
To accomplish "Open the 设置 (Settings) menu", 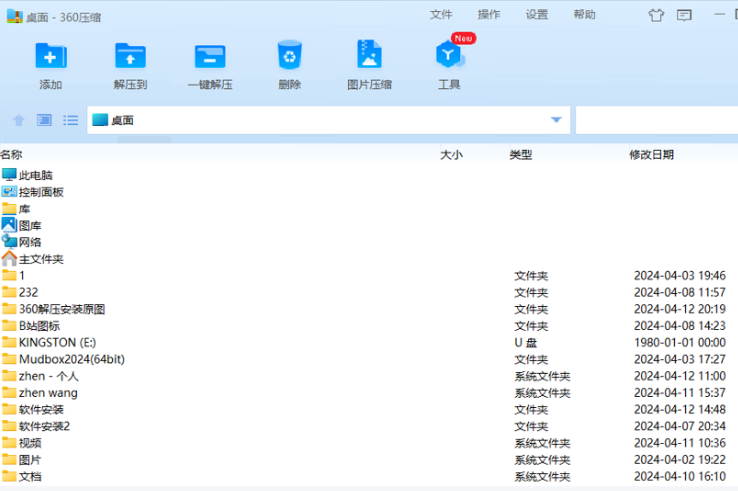I will click(x=537, y=15).
